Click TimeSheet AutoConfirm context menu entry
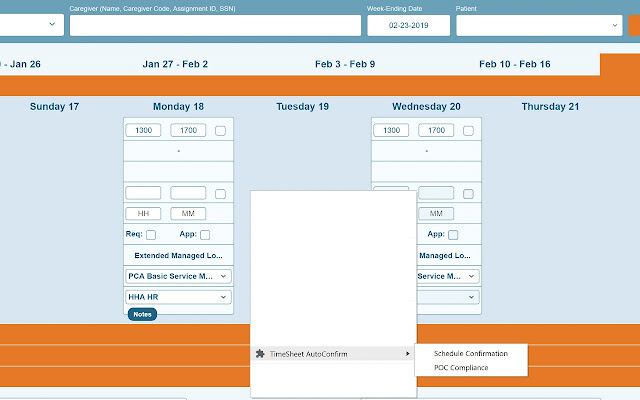This screenshot has height=400, width=640. click(333, 354)
